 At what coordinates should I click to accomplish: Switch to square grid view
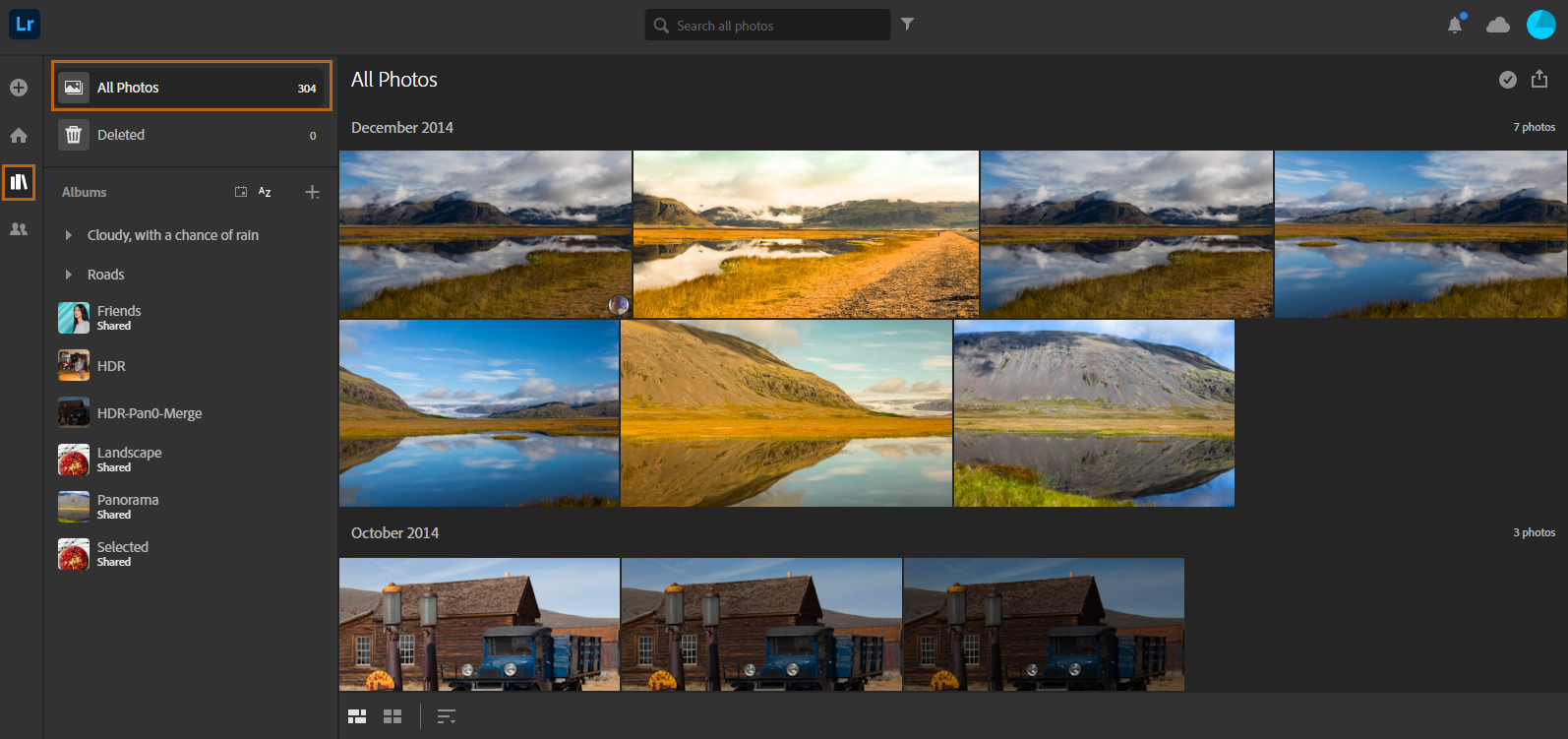[392, 716]
